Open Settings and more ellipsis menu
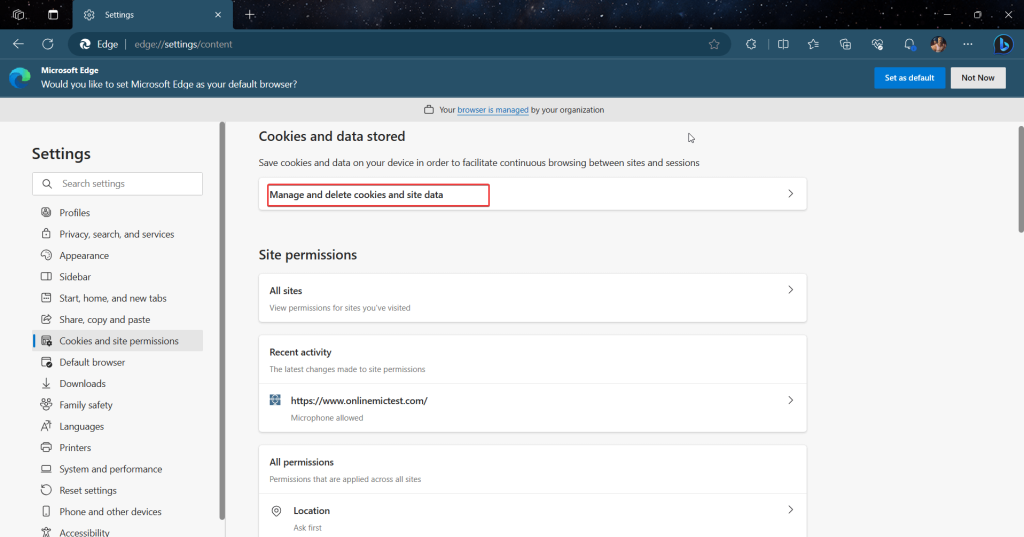 968,44
